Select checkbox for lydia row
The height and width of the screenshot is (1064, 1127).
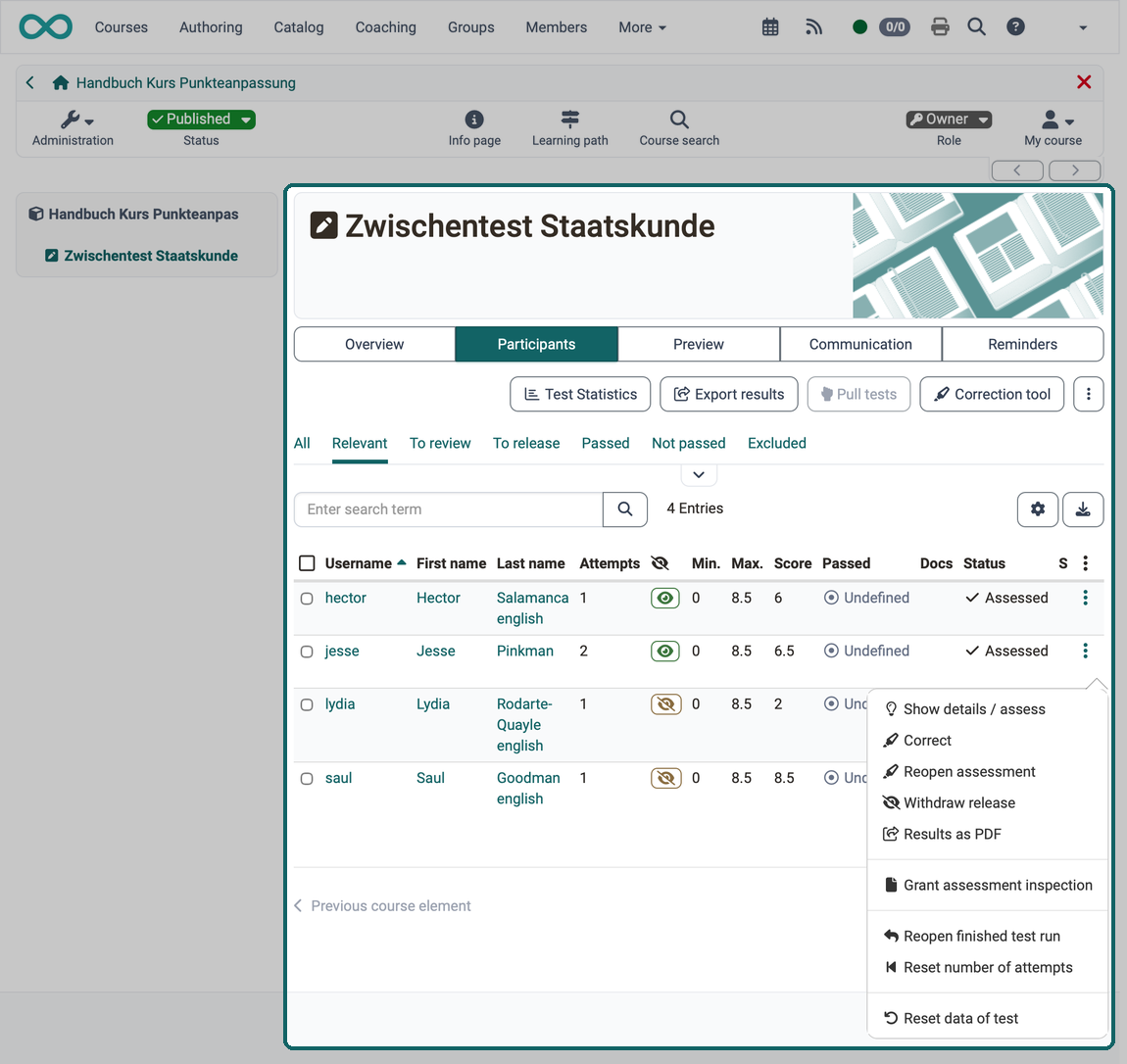pos(307,704)
